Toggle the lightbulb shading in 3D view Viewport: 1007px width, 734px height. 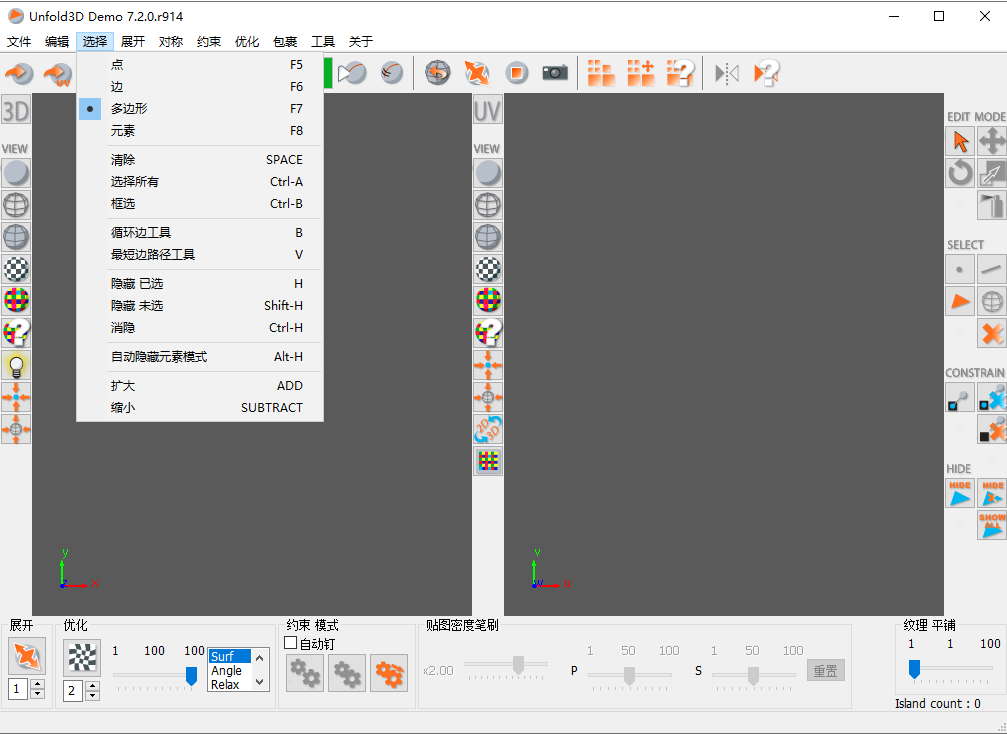(x=16, y=365)
